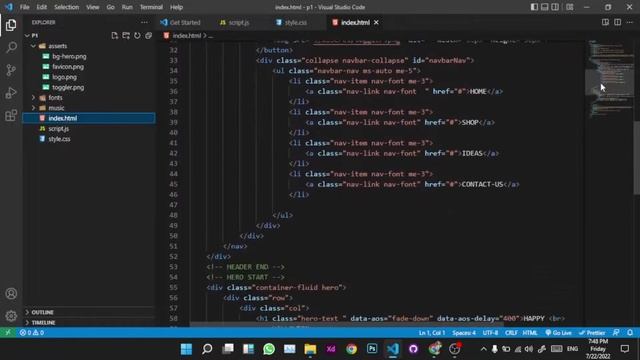Show errors and warnings in status bar
This screenshot has width=640, height=360.
32,333
